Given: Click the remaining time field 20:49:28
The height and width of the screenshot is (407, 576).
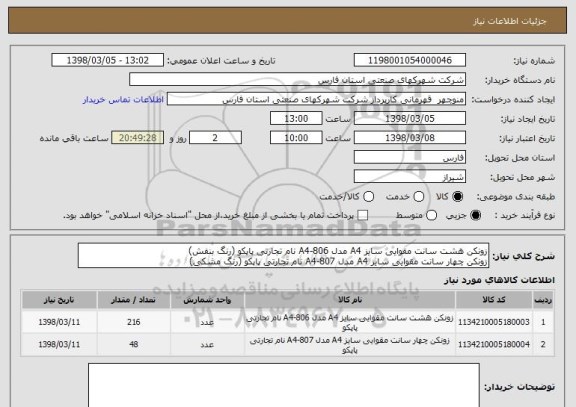Looking at the screenshot, I should 138,138.
